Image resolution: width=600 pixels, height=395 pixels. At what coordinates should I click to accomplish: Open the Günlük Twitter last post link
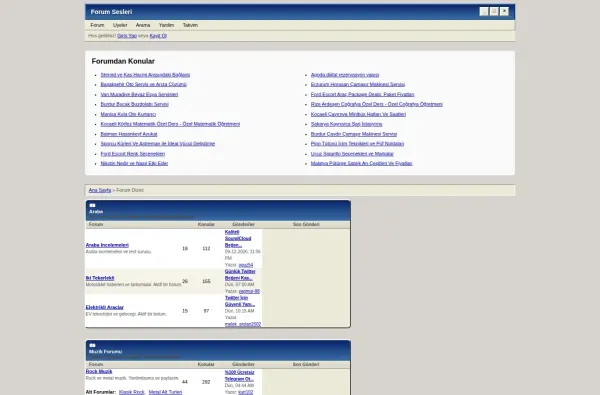tap(240, 274)
